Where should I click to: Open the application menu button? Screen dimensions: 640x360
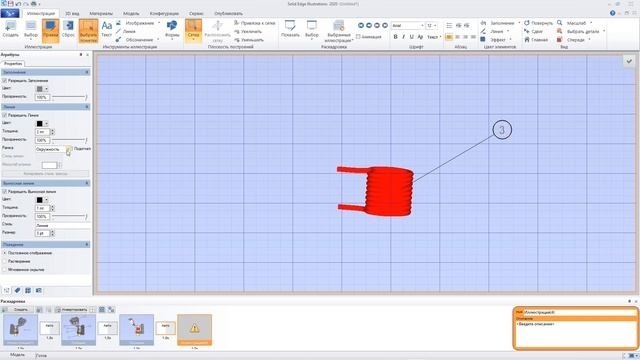coord(10,13)
